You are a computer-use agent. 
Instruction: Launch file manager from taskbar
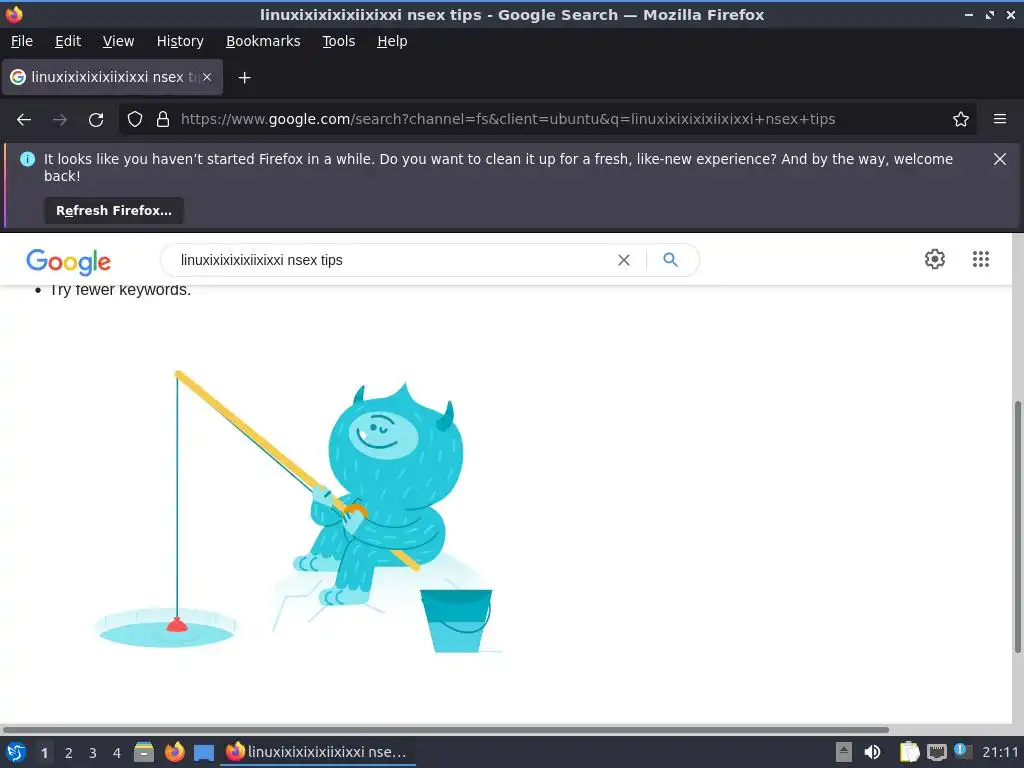pyautogui.click(x=144, y=752)
